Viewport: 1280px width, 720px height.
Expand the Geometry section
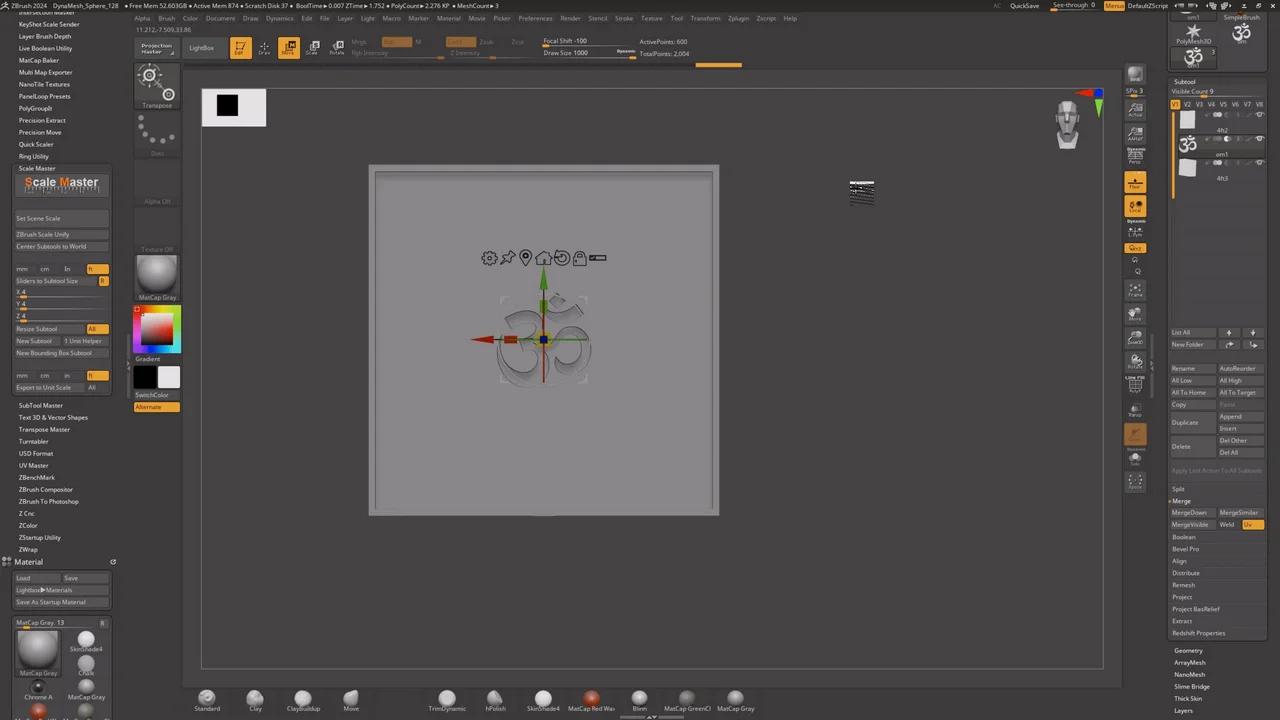point(1188,651)
